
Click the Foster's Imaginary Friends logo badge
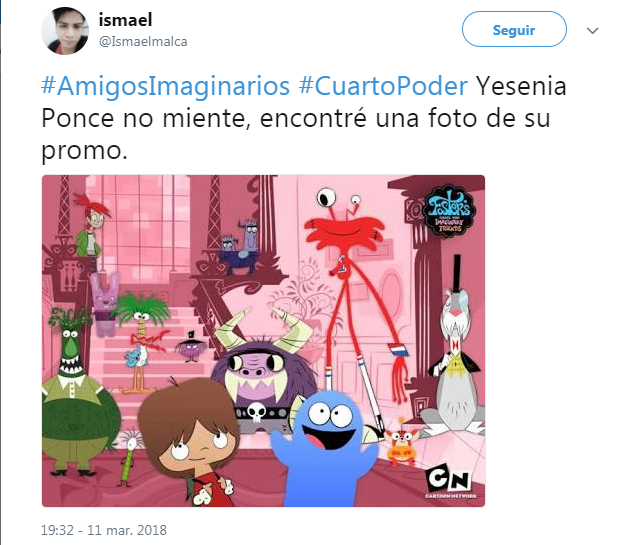(x=448, y=212)
